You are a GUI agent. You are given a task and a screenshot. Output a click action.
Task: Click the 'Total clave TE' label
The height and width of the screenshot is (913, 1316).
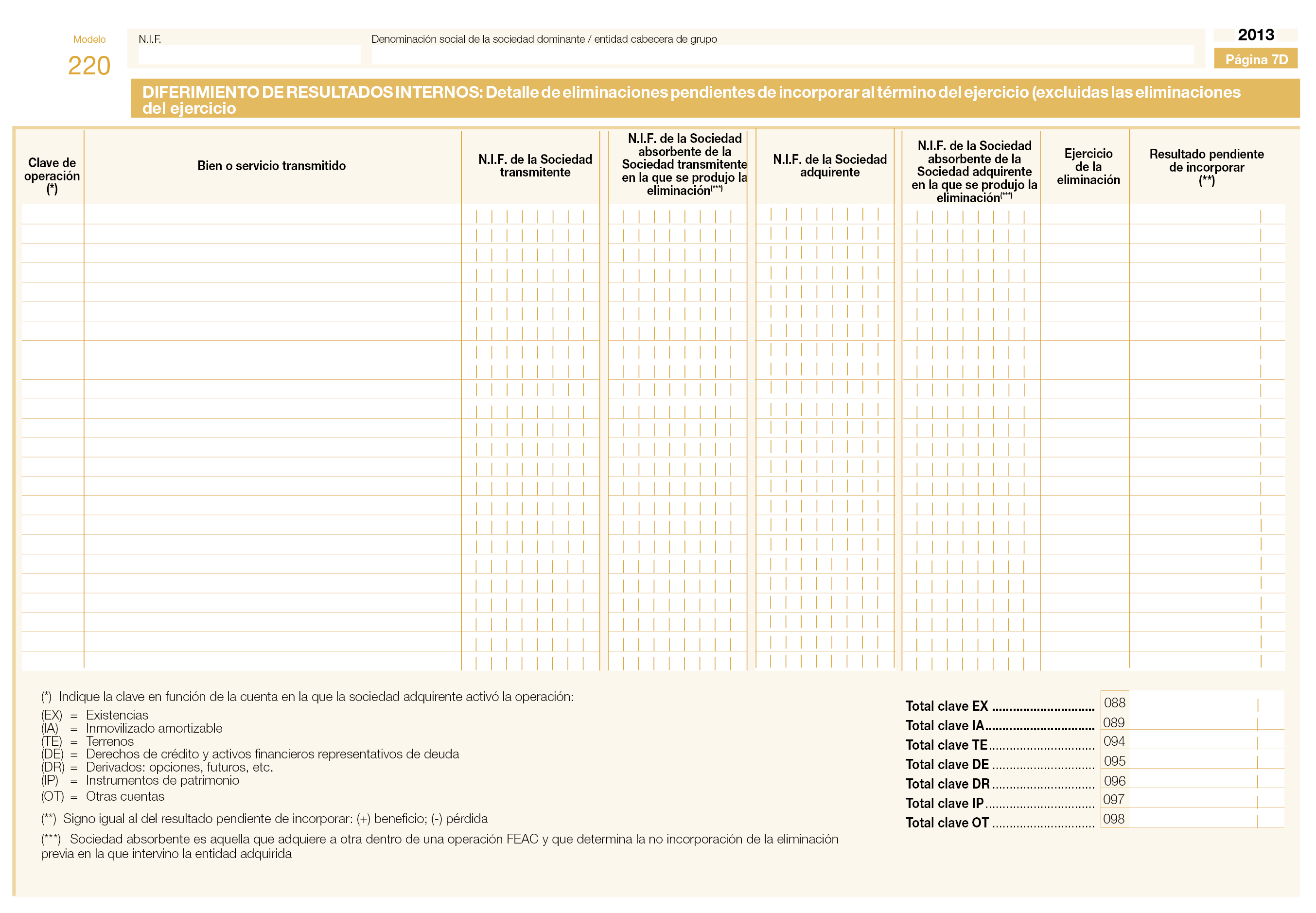947,745
